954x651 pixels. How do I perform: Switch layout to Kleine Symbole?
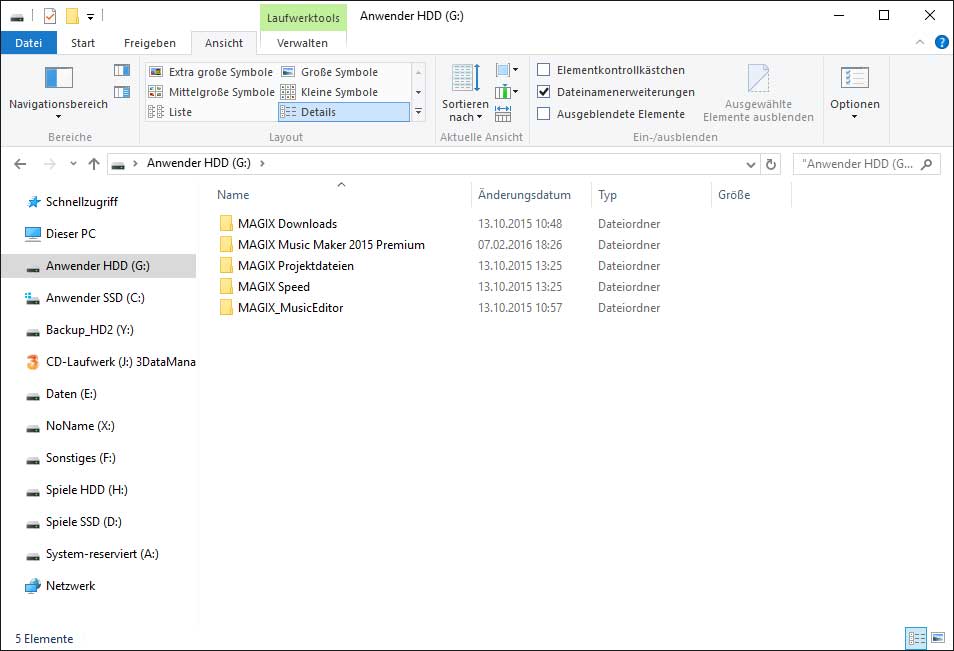click(x=330, y=92)
